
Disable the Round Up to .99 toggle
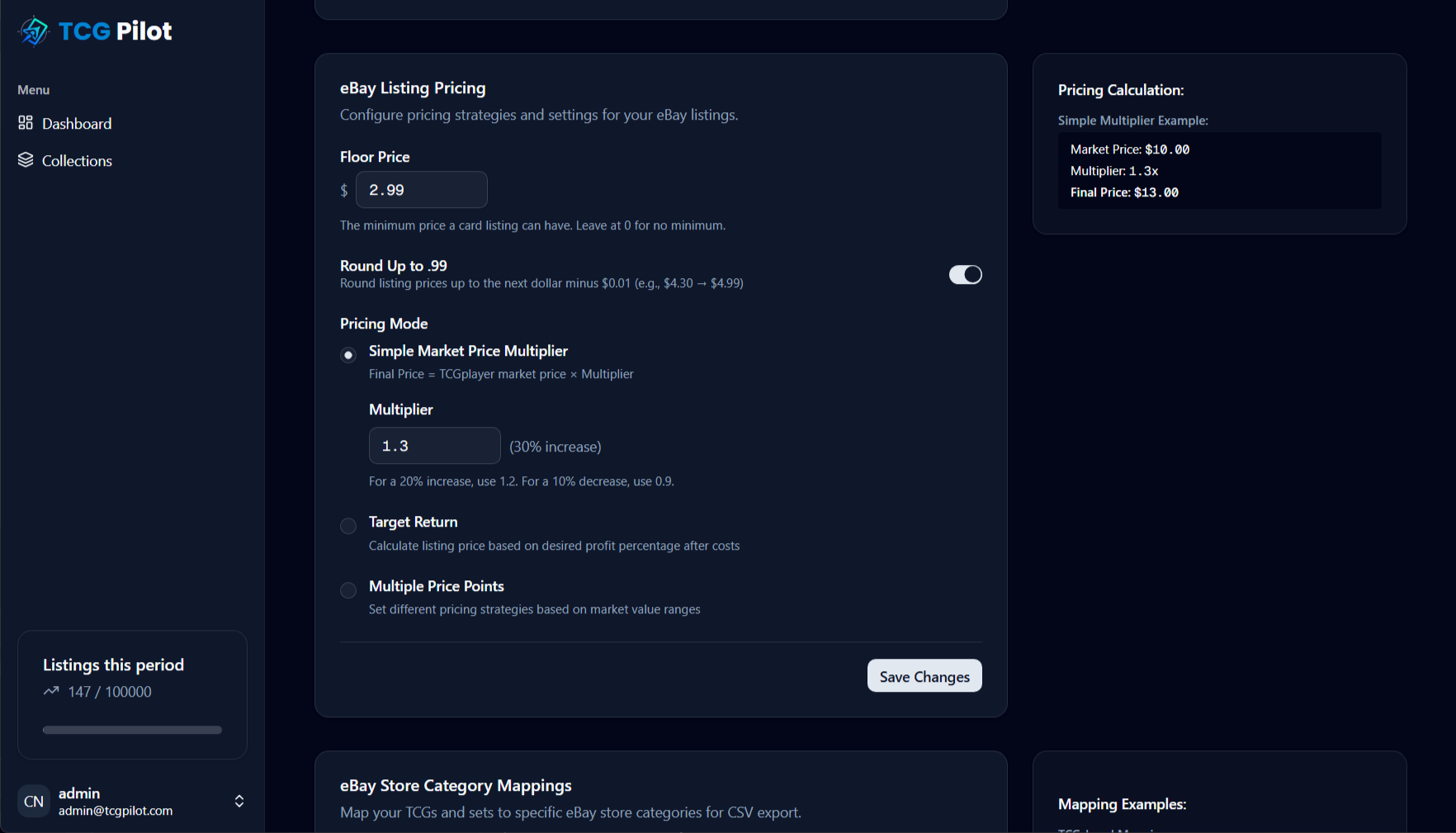pyautogui.click(x=965, y=274)
